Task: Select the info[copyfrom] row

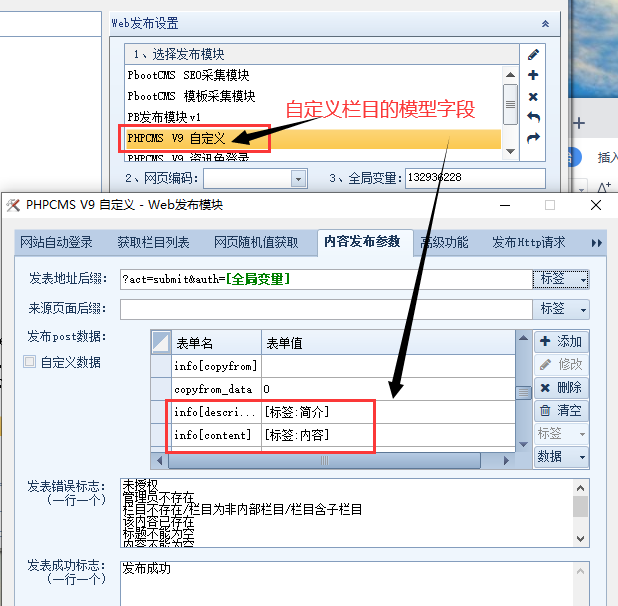Action: tap(333, 366)
